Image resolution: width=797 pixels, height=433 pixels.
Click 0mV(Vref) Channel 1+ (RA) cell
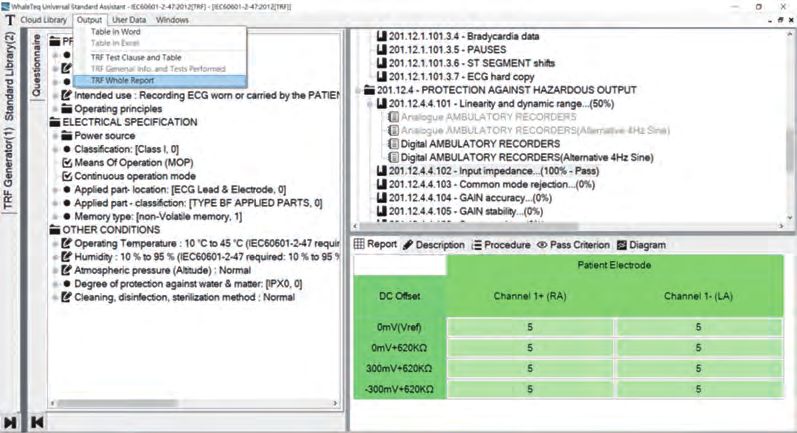click(530, 327)
